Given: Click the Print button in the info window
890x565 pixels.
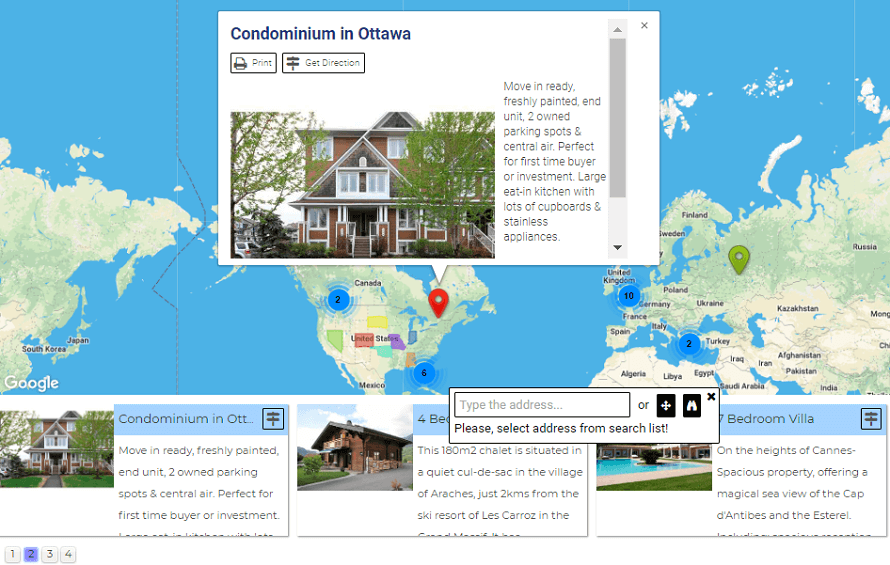Looking at the screenshot, I should click(x=253, y=63).
